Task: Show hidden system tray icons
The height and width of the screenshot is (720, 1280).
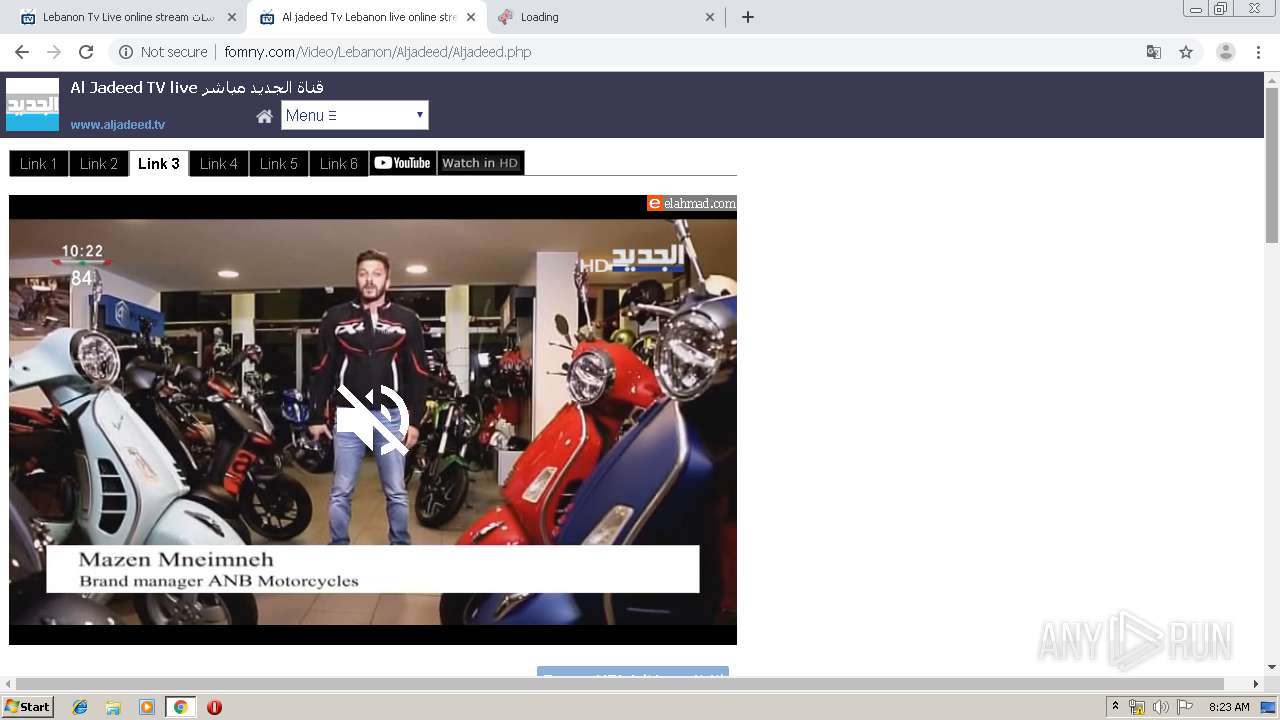Action: click(1115, 707)
